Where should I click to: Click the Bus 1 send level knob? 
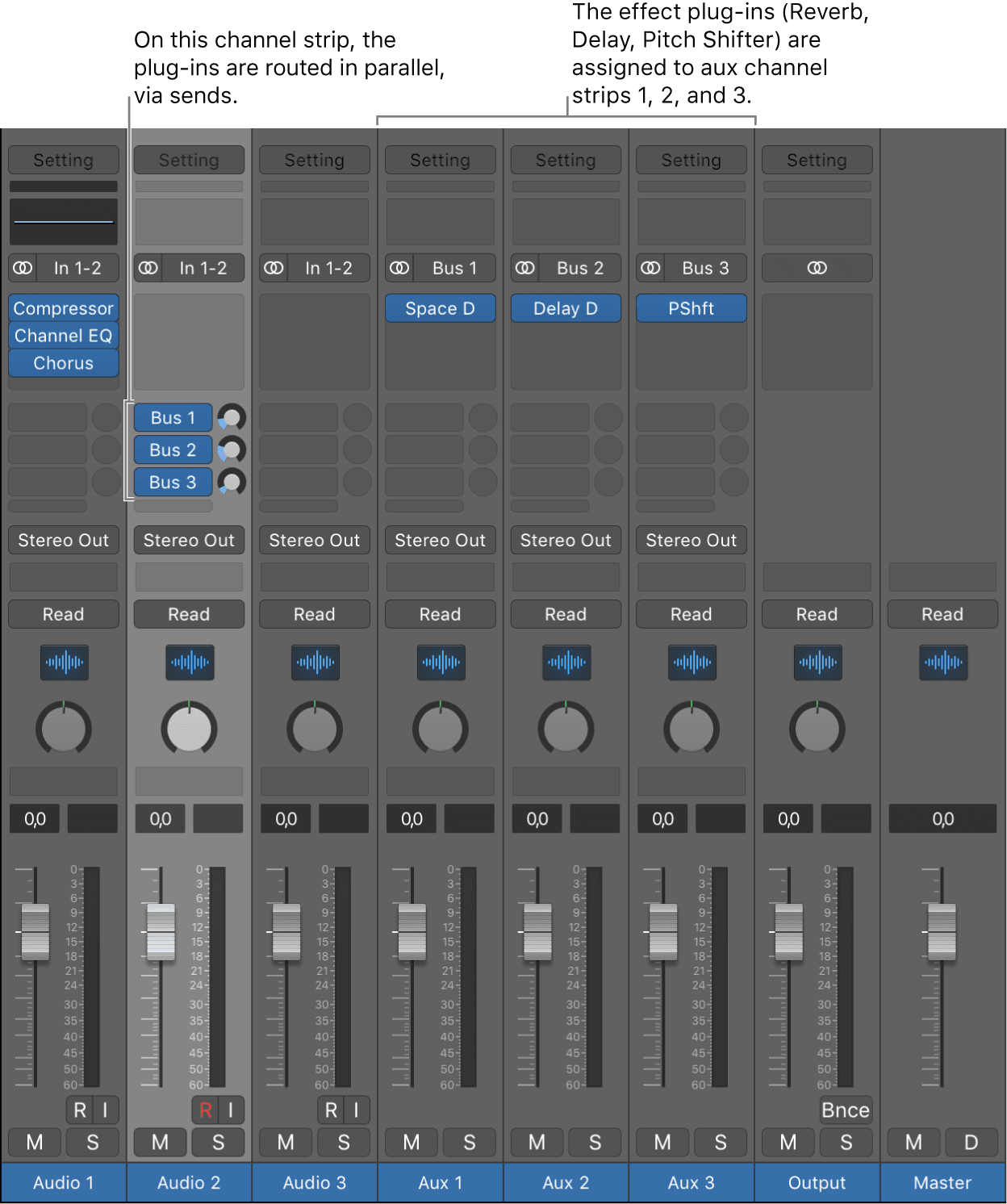pos(232,418)
